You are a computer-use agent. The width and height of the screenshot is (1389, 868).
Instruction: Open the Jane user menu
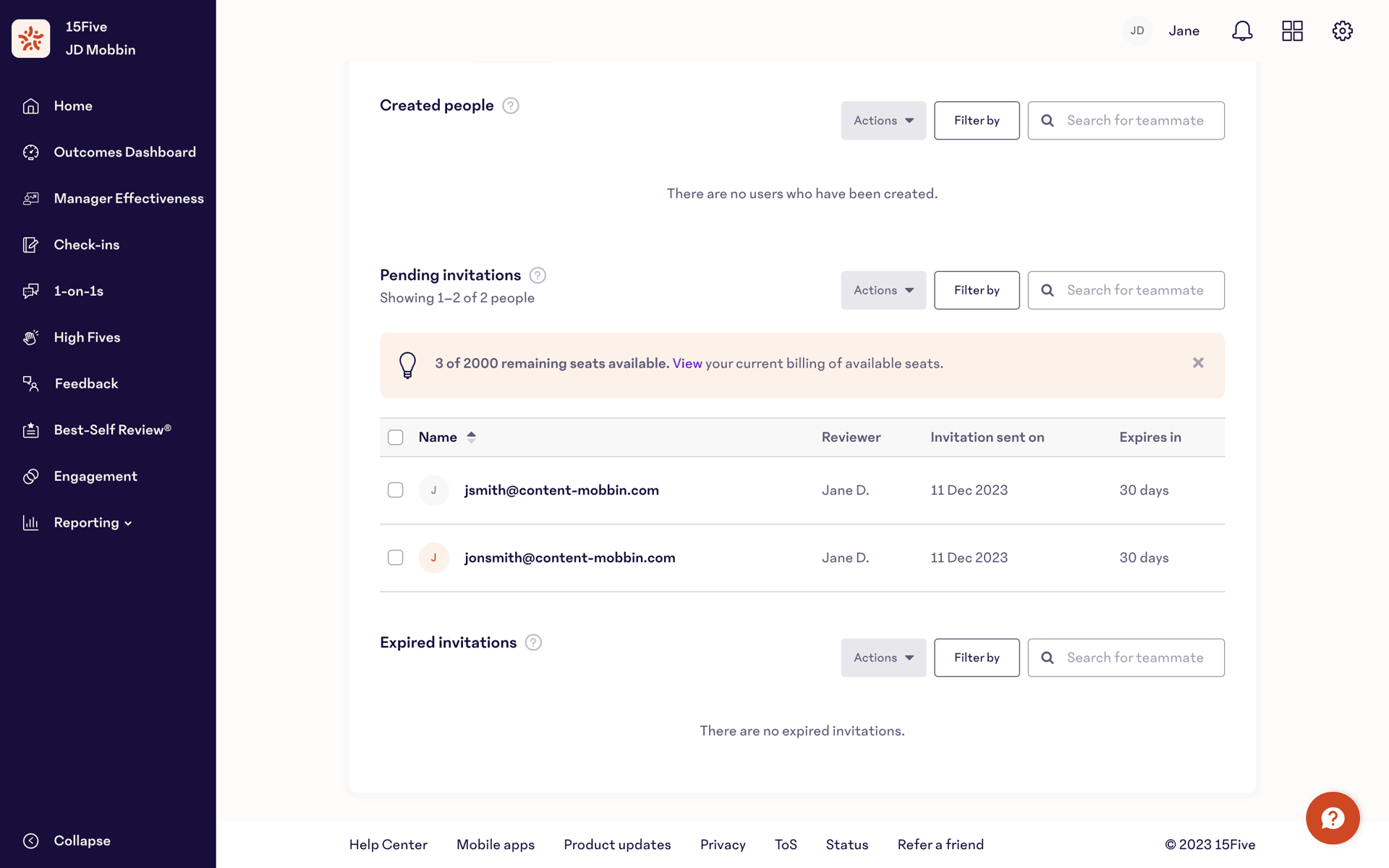(1184, 31)
